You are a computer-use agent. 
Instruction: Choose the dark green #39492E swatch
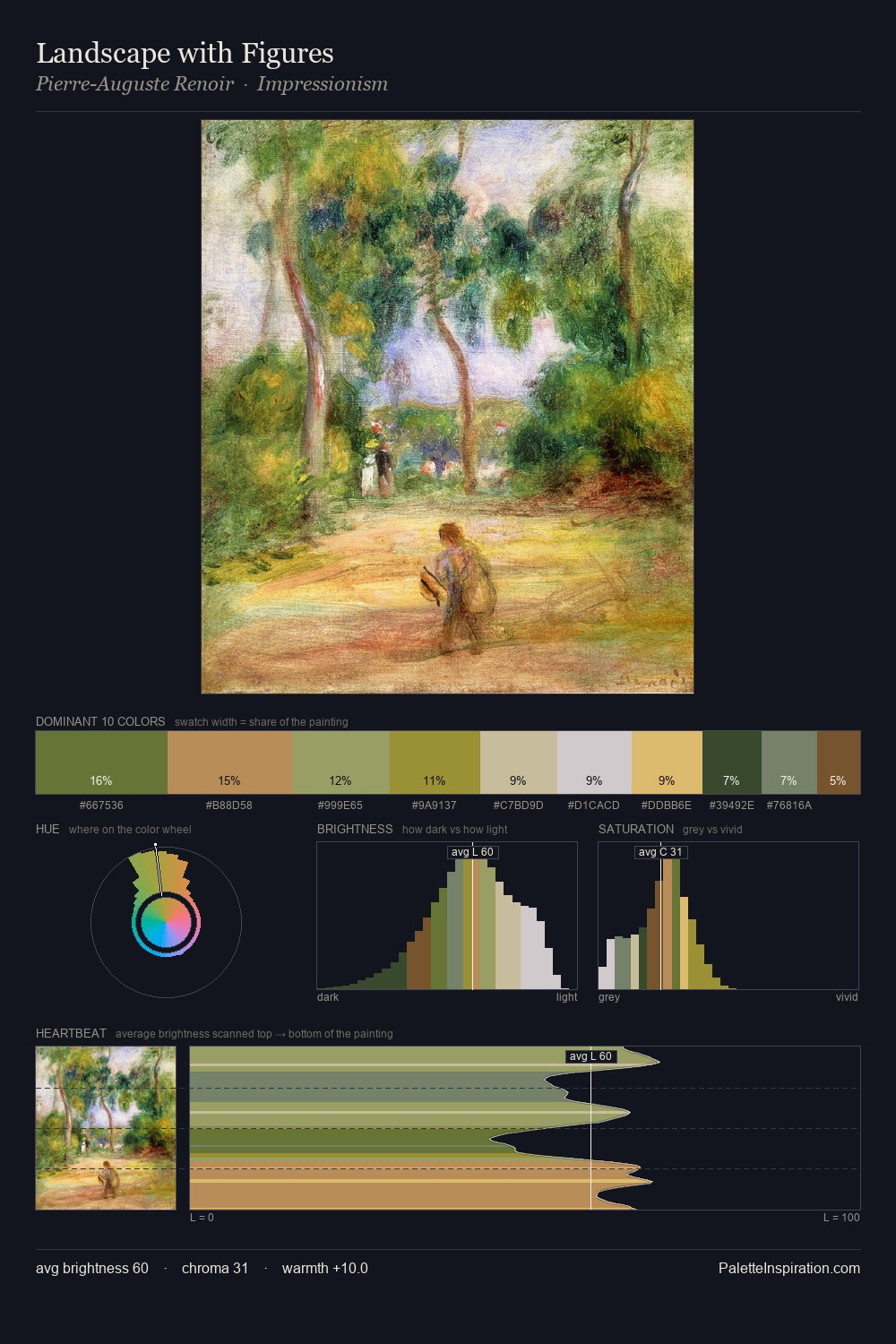tap(732, 762)
